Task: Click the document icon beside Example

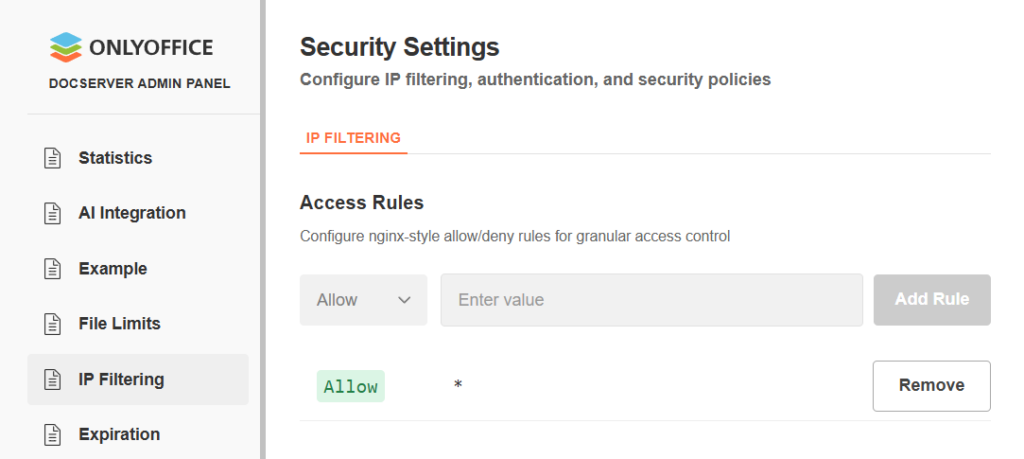Action: [x=52, y=269]
